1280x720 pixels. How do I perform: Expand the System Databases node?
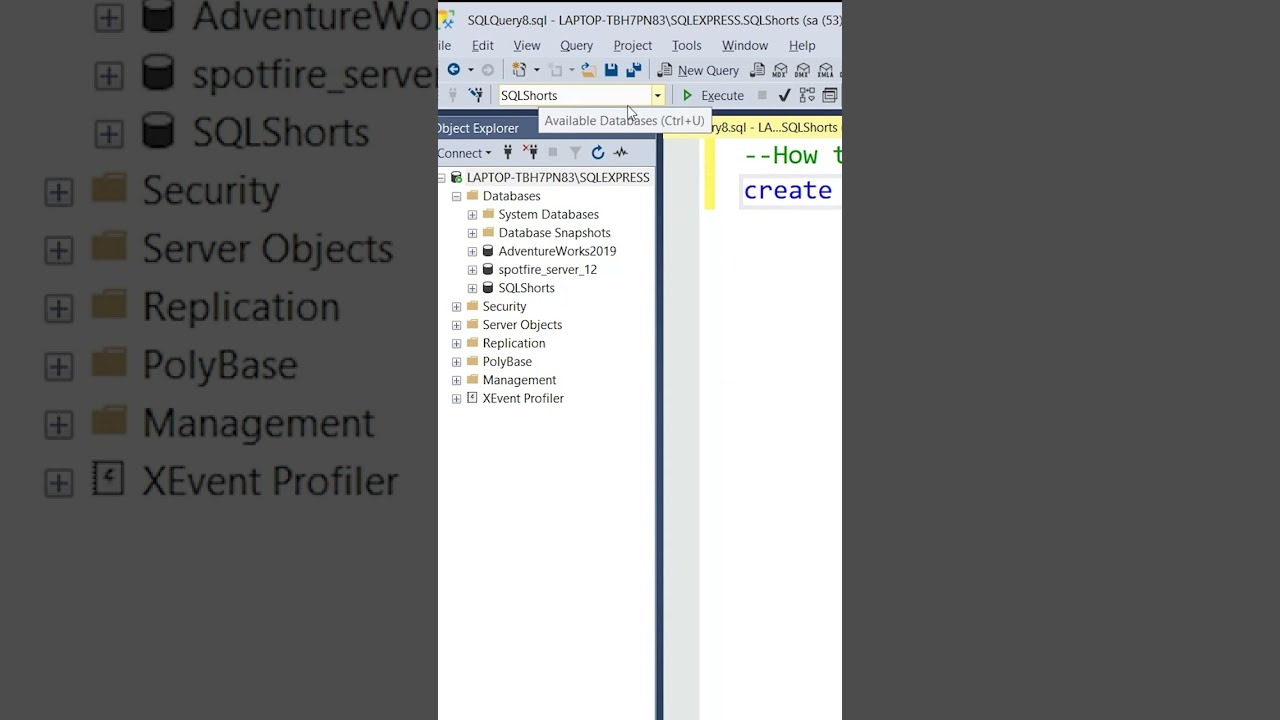coord(472,214)
